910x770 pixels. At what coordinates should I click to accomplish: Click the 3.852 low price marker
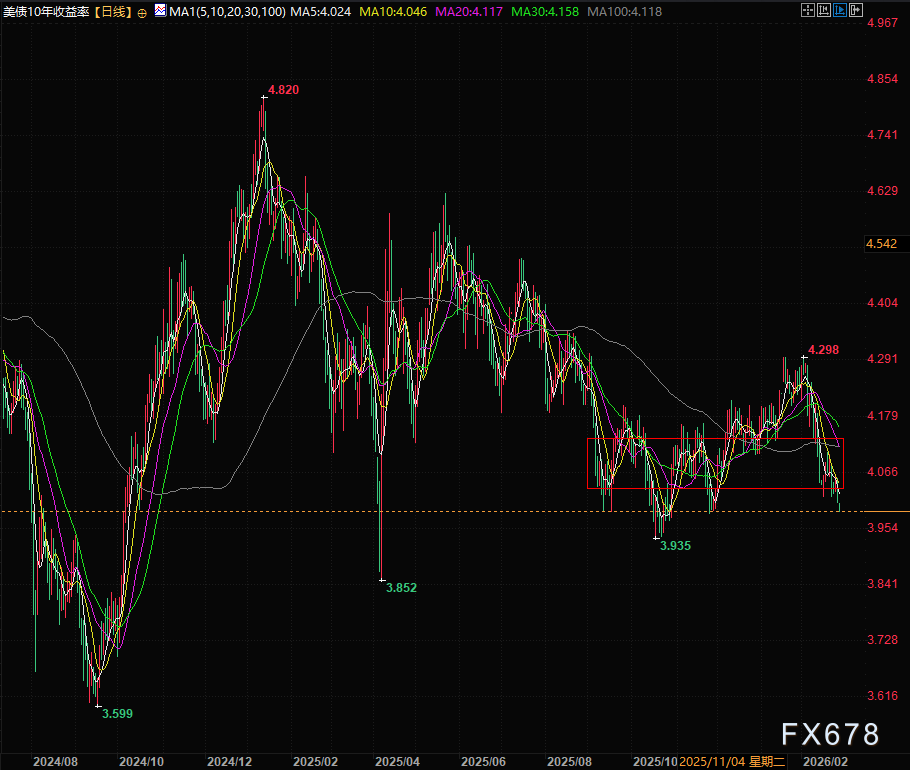point(402,588)
